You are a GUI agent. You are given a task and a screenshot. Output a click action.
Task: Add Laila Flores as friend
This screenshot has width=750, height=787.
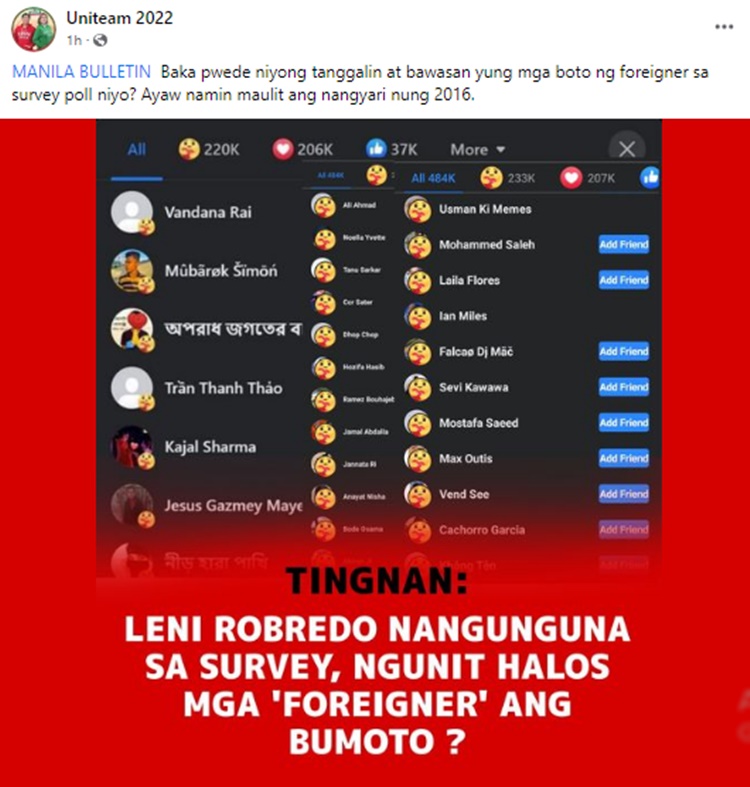623,280
